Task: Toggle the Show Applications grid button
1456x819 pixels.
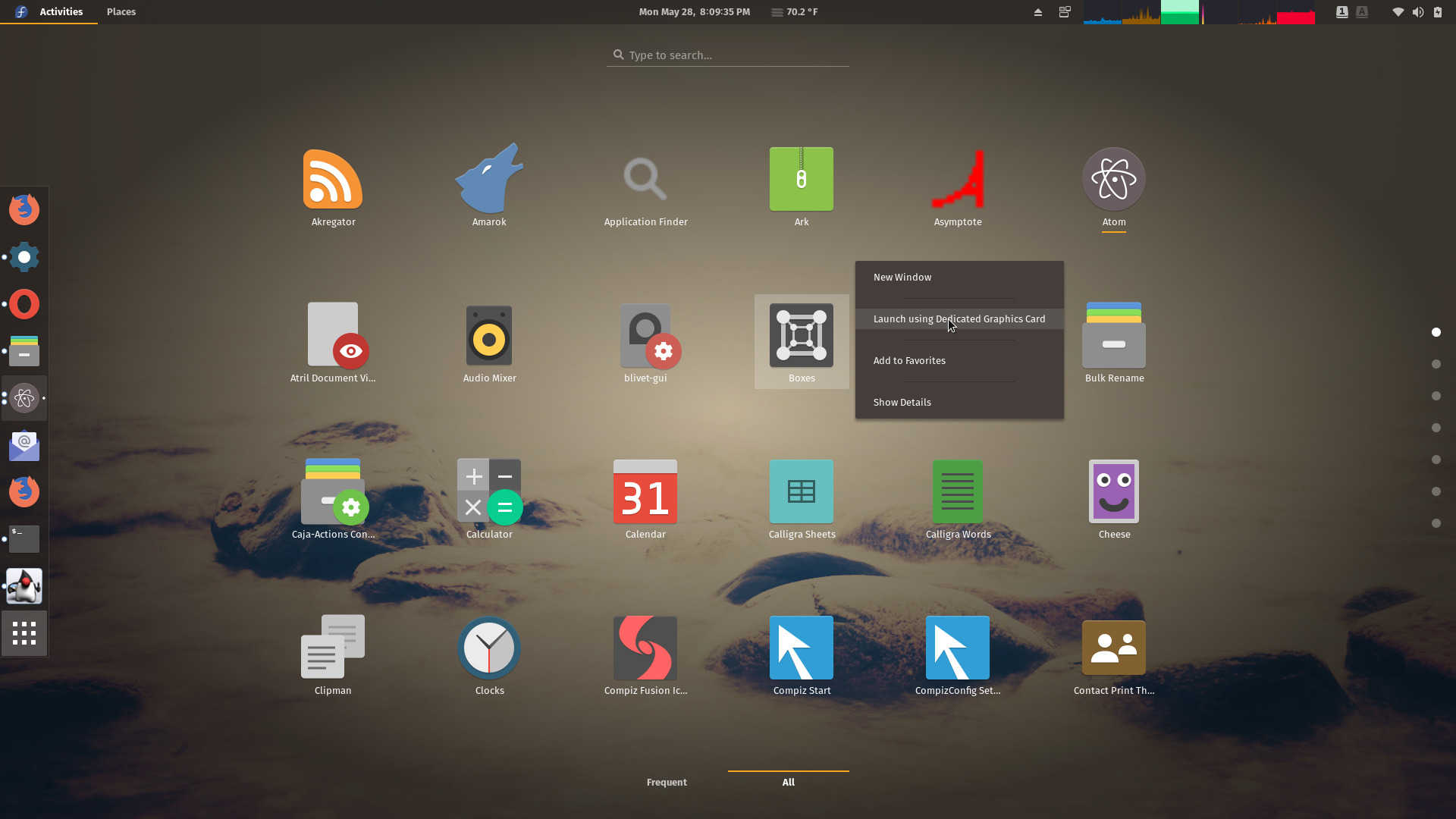Action: [24, 633]
